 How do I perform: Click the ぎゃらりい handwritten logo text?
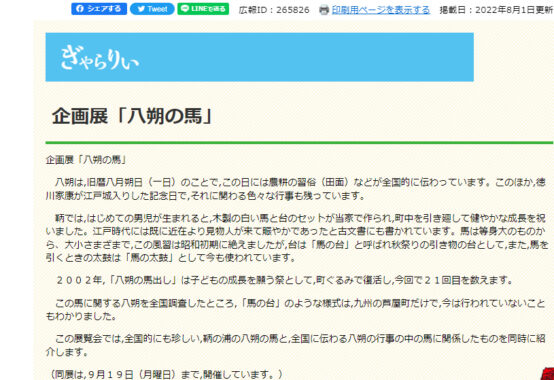99,59
